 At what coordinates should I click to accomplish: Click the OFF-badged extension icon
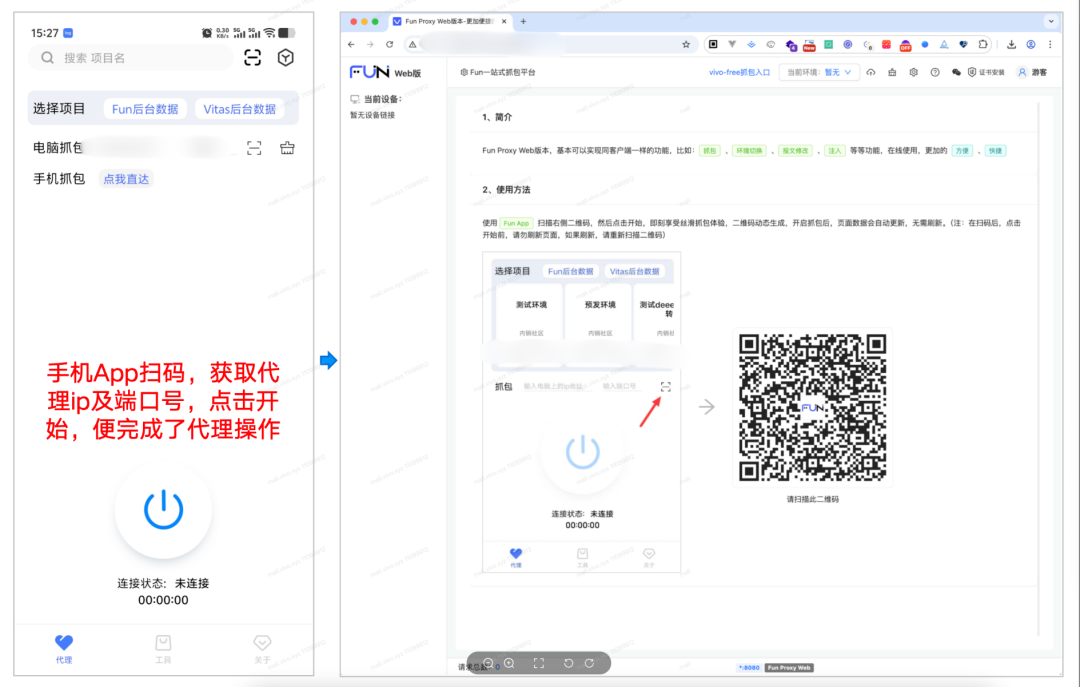(x=906, y=45)
